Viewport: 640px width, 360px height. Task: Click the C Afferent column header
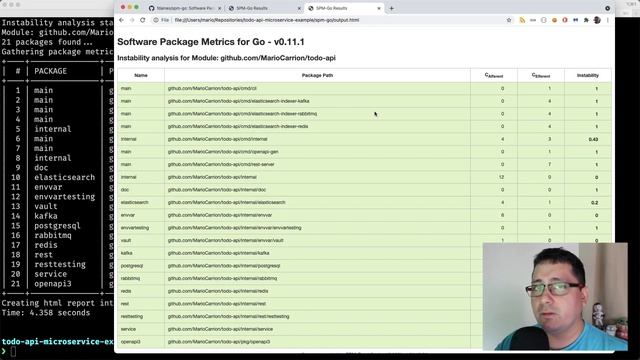click(x=494, y=76)
